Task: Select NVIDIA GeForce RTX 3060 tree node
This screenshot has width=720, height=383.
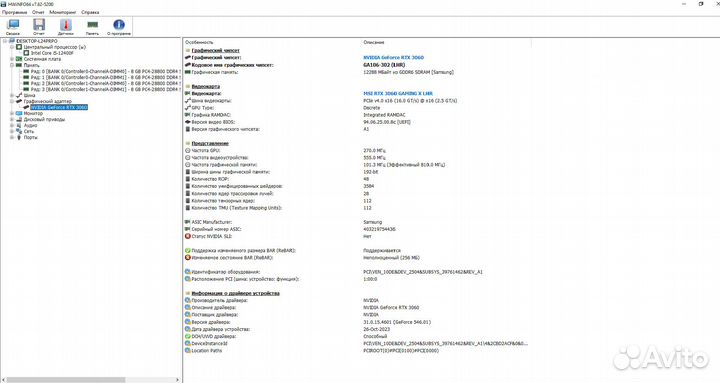Action: pos(59,107)
